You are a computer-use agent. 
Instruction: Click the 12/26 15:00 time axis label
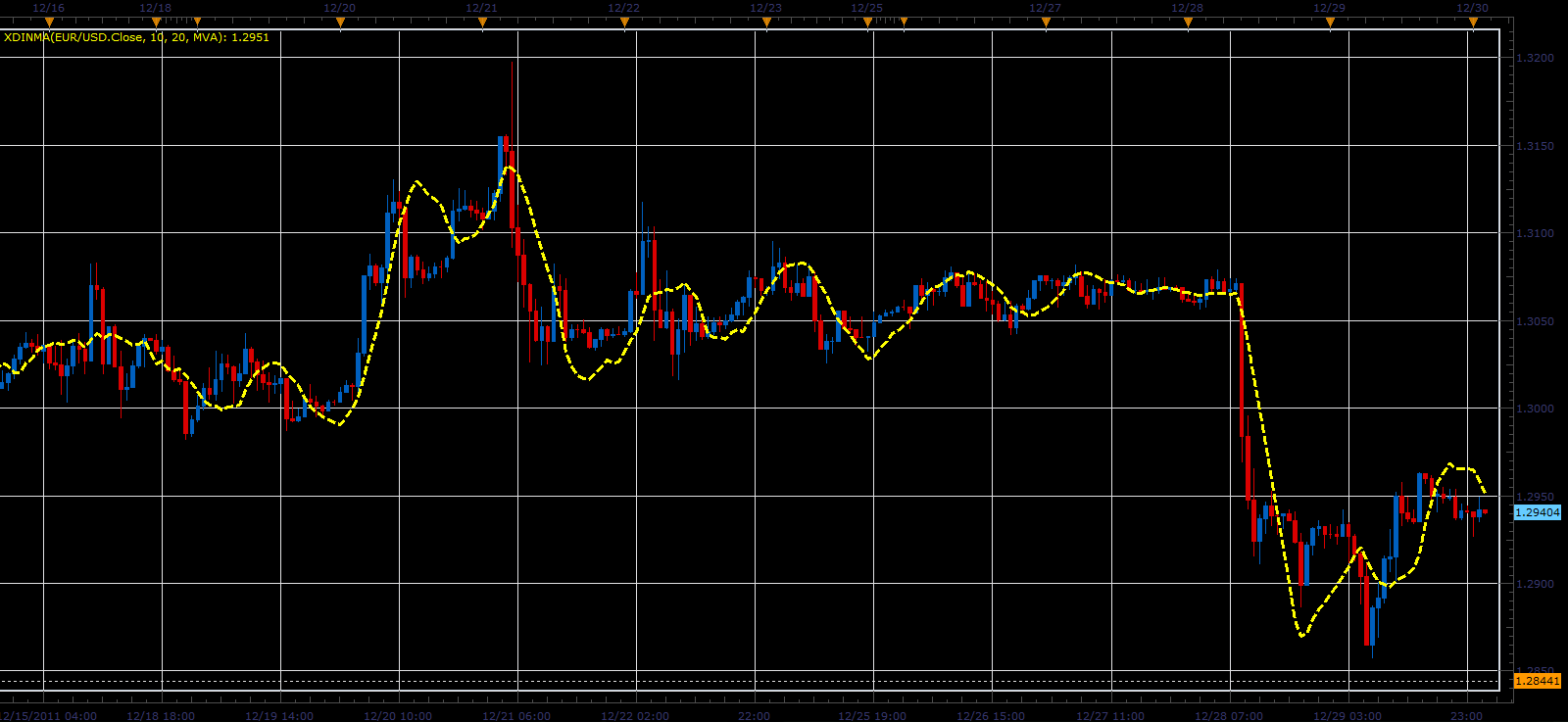click(992, 716)
